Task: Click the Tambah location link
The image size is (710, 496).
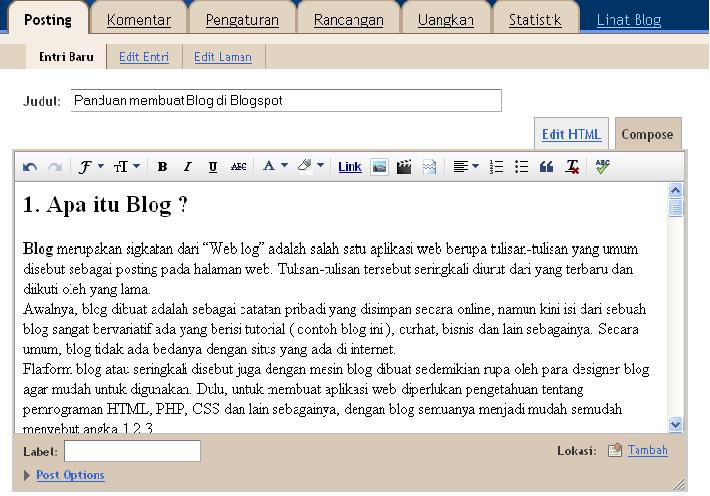Action: tap(648, 450)
